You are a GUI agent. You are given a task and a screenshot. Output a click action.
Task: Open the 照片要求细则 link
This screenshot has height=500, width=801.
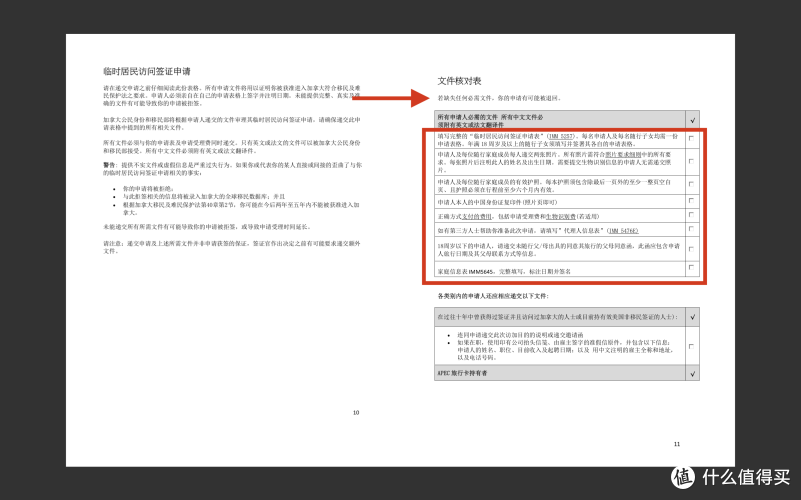[x=623, y=154]
